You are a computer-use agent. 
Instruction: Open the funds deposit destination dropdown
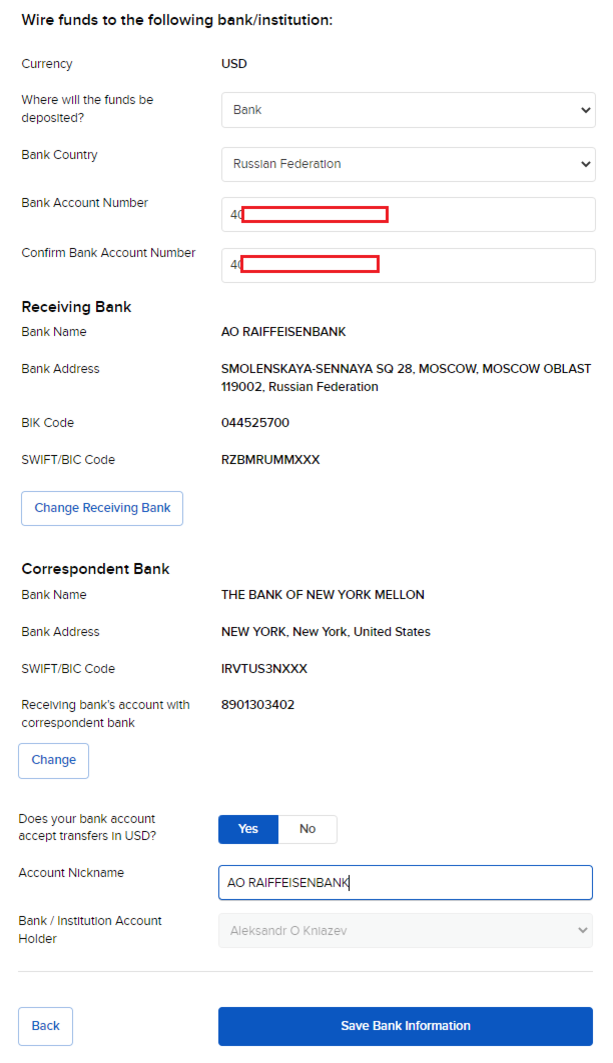point(405,110)
